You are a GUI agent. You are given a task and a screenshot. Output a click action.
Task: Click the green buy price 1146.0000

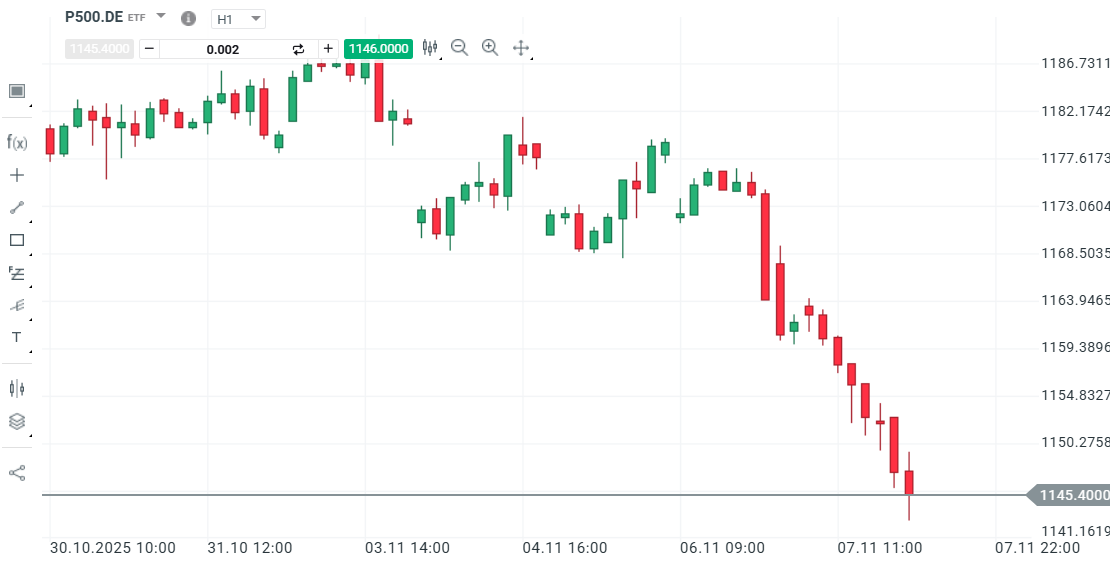(378, 49)
